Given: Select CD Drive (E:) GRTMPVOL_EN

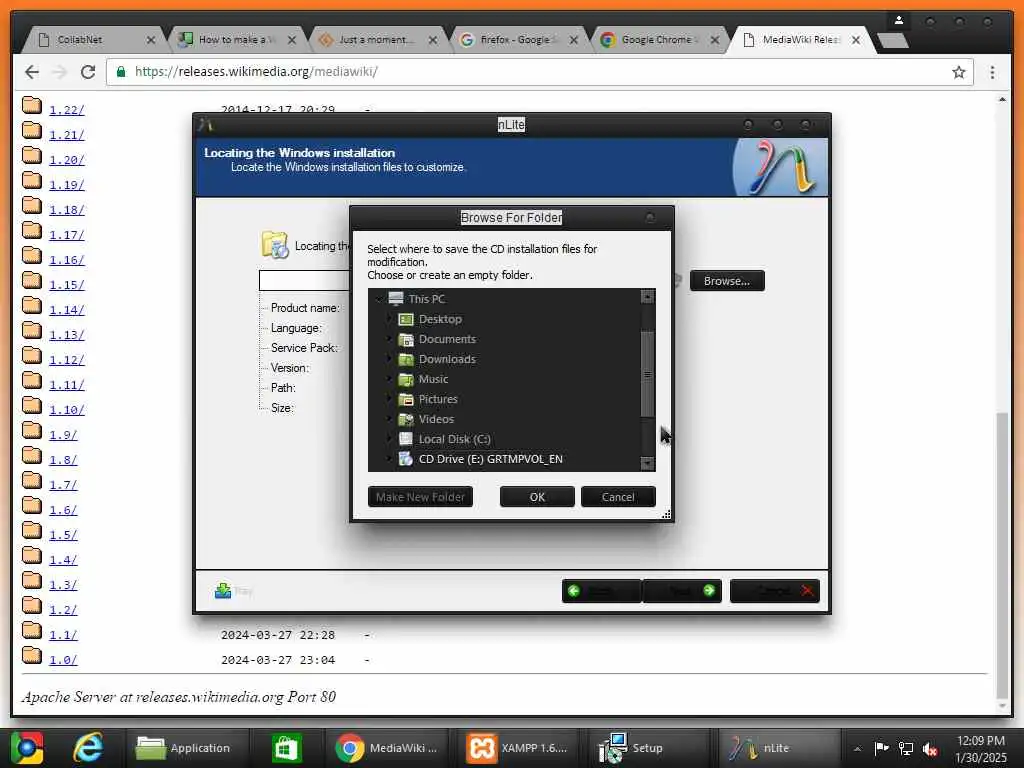Looking at the screenshot, I should [x=490, y=459].
